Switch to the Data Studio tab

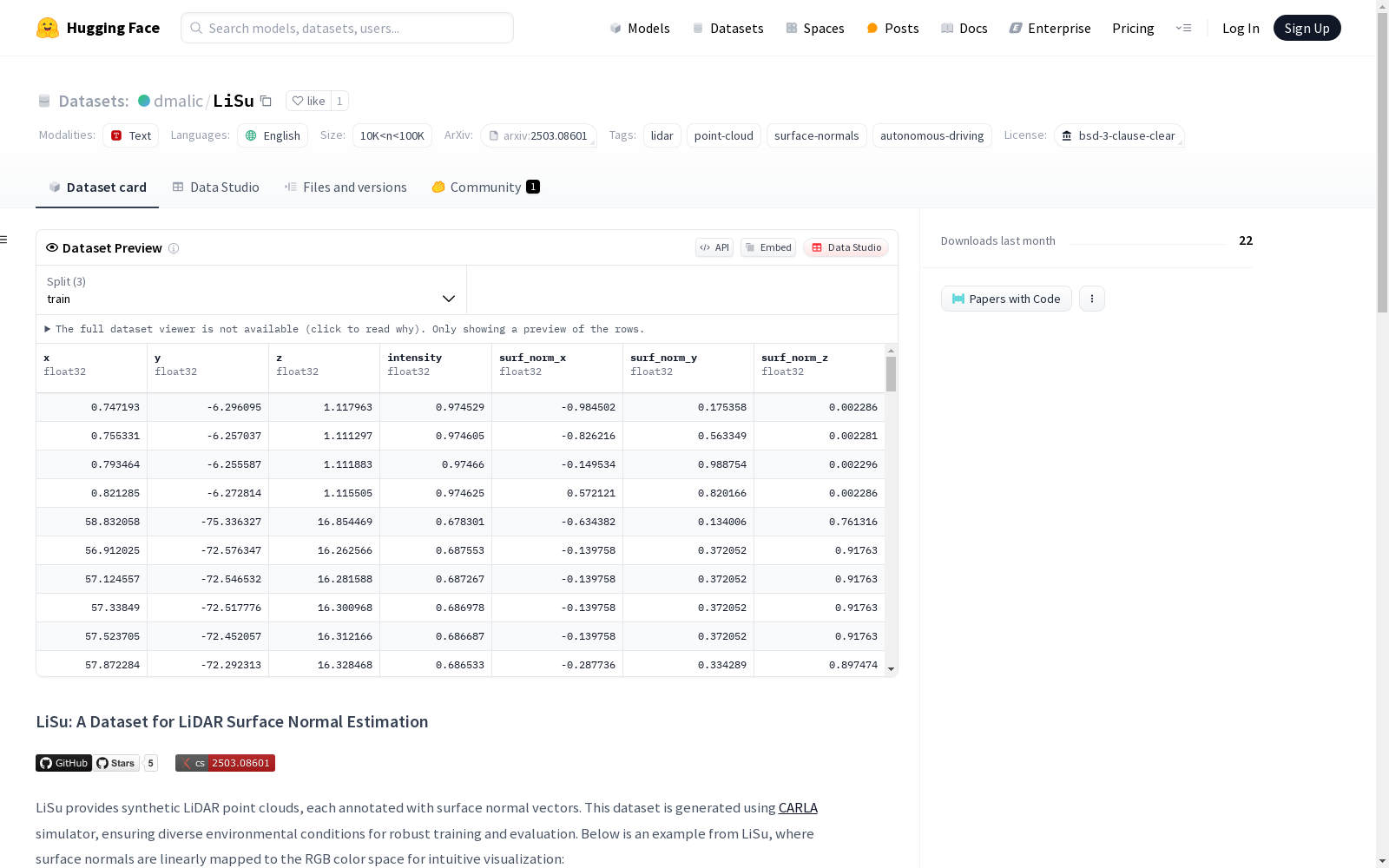tap(215, 187)
